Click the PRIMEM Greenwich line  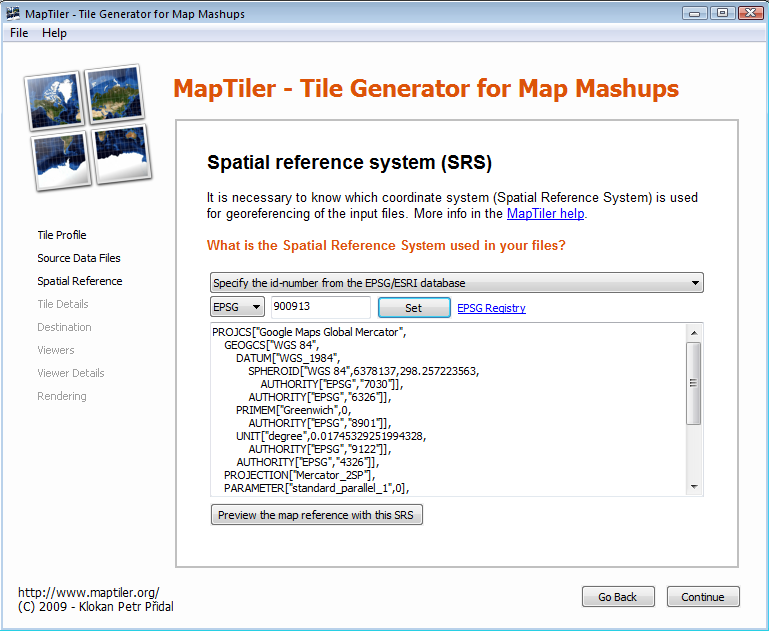coord(293,410)
